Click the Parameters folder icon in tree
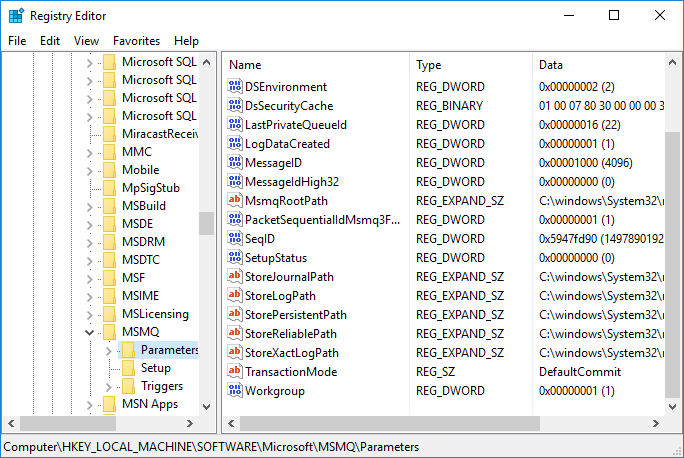This screenshot has width=684, height=458. pyautogui.click(x=128, y=350)
